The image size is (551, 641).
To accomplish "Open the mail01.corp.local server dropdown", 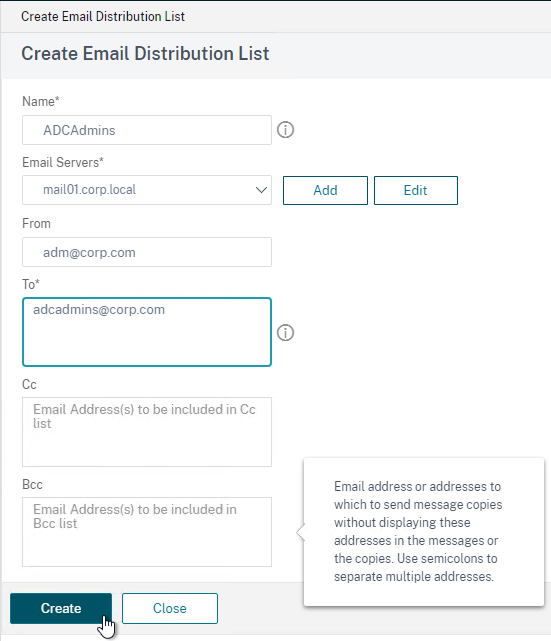I will [147, 190].
